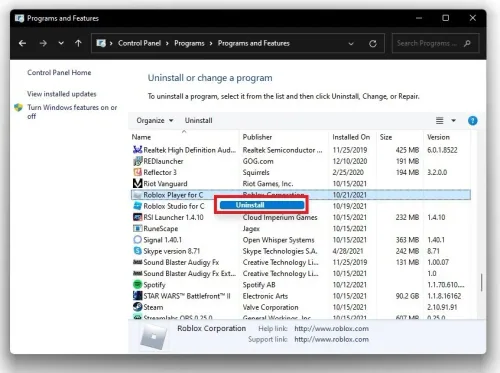This screenshot has width=500, height=373.
Task: Select the RSI Launcher 1.4.10 entry
Action: [173, 217]
